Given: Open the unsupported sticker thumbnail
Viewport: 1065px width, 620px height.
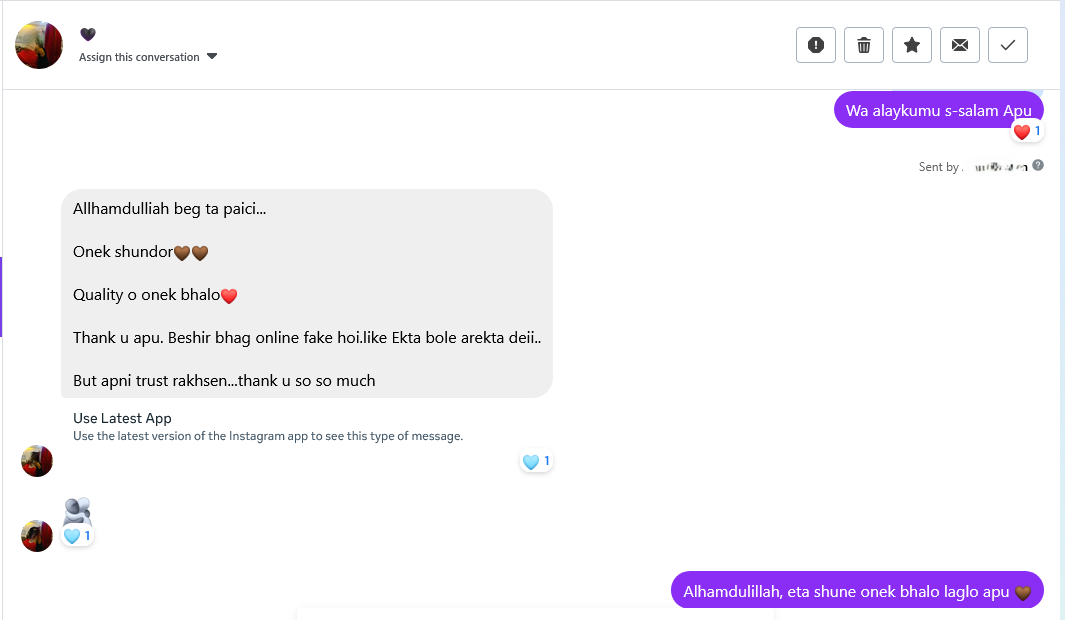Looking at the screenshot, I should 78,508.
